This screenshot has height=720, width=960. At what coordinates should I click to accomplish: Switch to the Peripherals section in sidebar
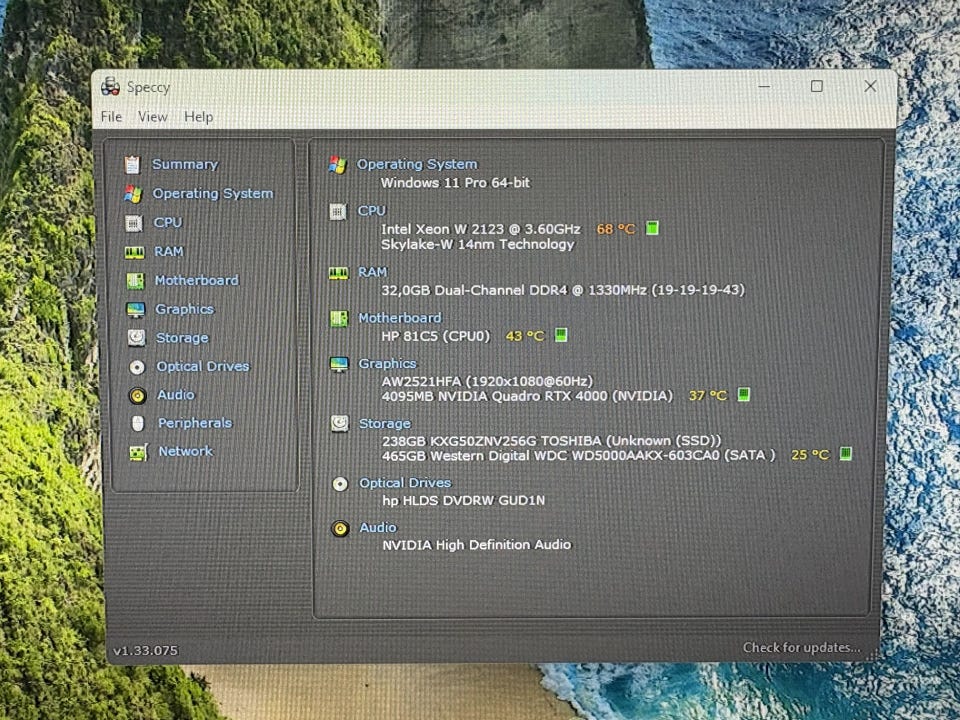[195, 423]
